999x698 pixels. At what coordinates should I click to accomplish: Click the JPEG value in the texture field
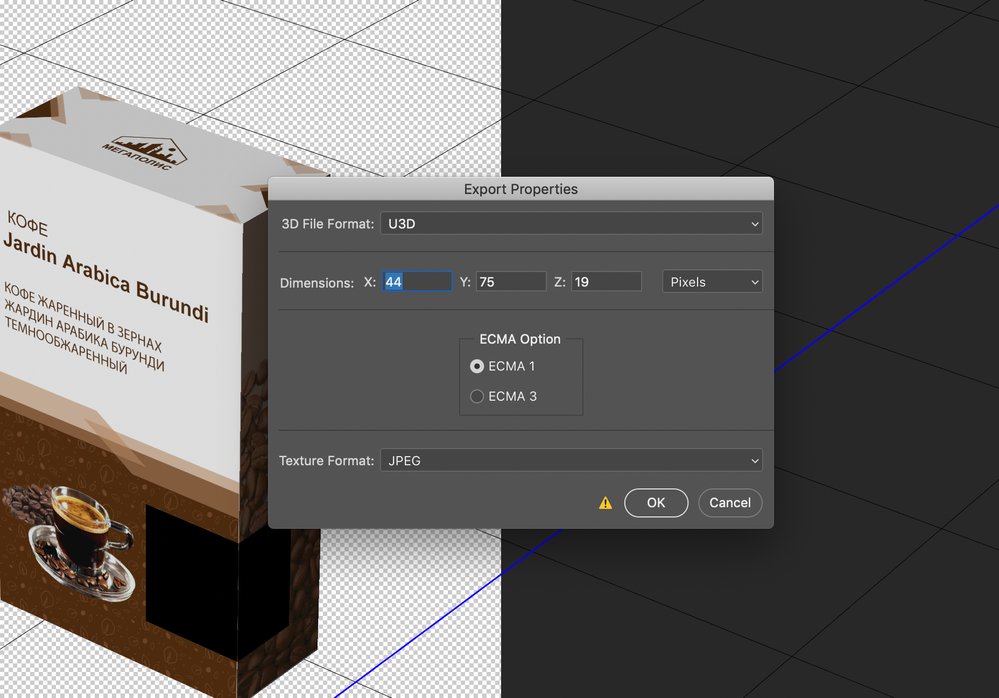pyautogui.click(x=405, y=460)
